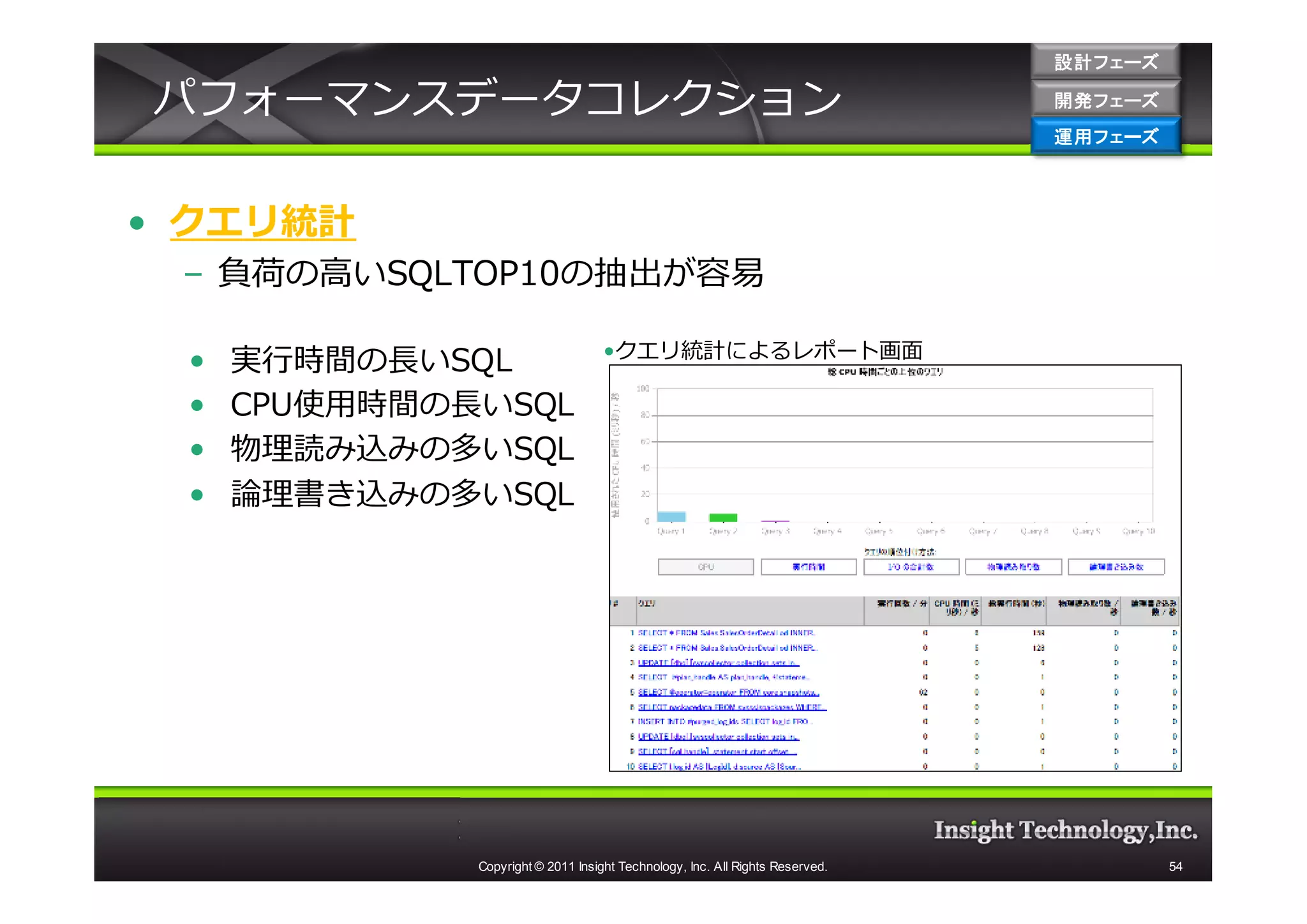The image size is (1307, 924).
Task: Click the slide title パフォーマンスデータコレクション
Action: [498, 98]
